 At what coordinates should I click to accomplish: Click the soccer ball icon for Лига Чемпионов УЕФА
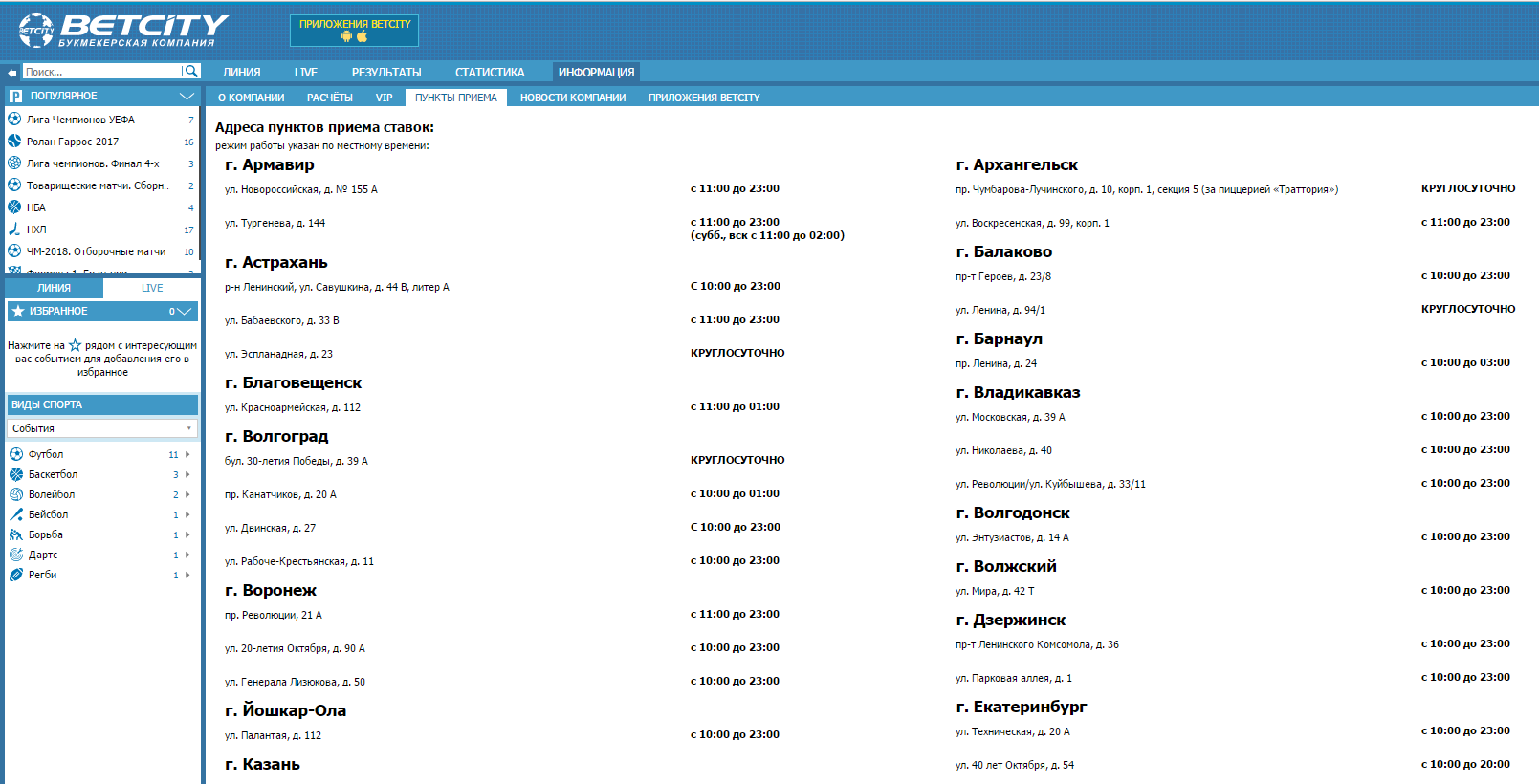click(14, 120)
